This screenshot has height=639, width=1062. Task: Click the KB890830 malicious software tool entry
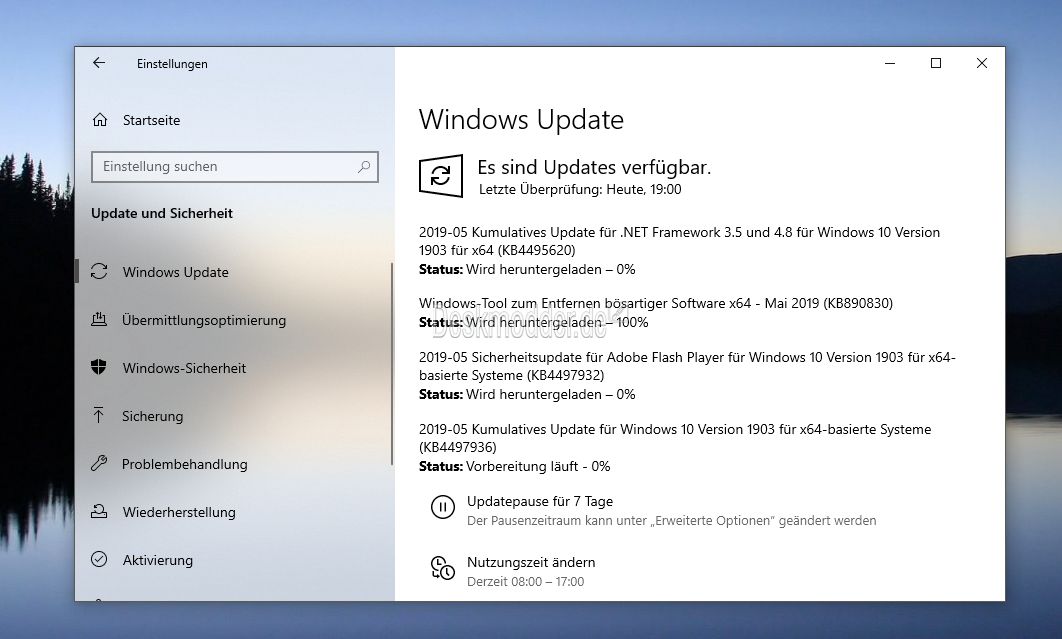656,312
